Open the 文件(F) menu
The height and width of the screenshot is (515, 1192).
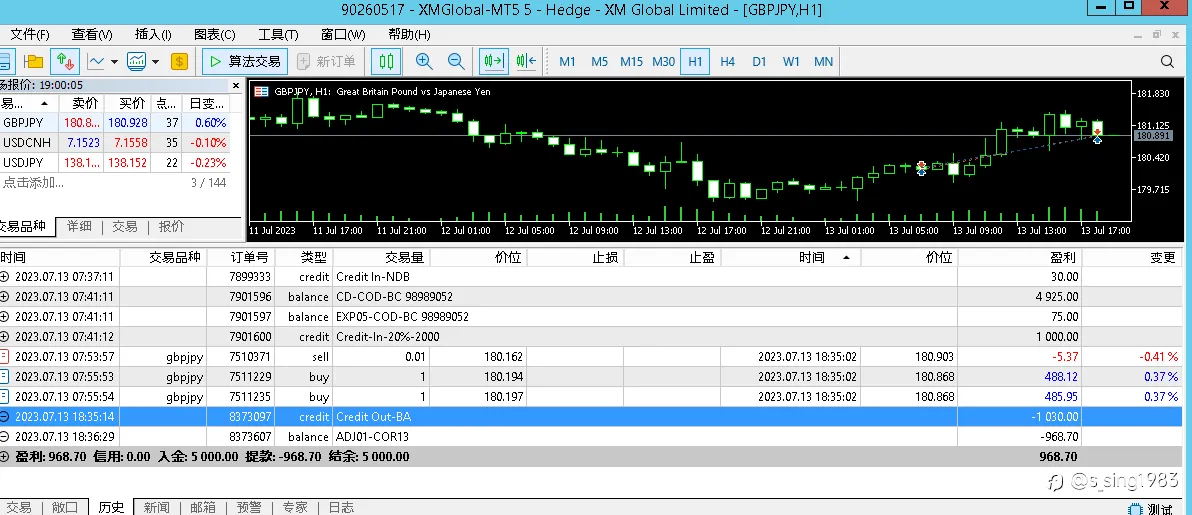(30, 34)
